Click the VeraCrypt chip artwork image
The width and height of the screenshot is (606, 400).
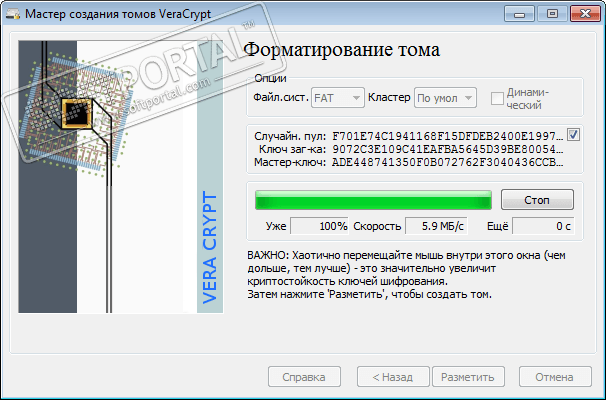(121, 177)
